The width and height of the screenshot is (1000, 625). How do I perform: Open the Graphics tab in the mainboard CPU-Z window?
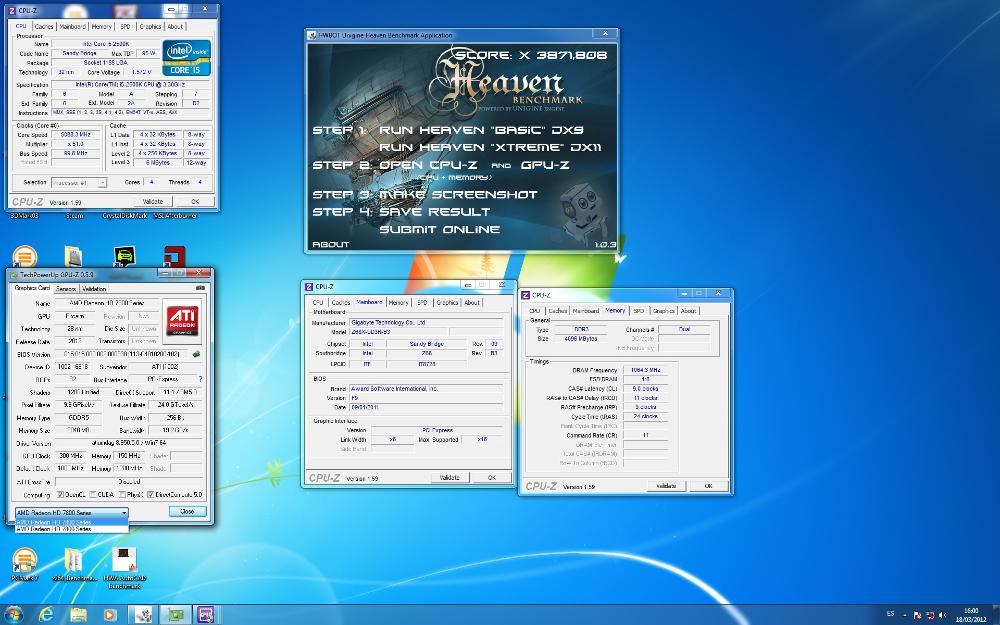pyautogui.click(x=447, y=302)
